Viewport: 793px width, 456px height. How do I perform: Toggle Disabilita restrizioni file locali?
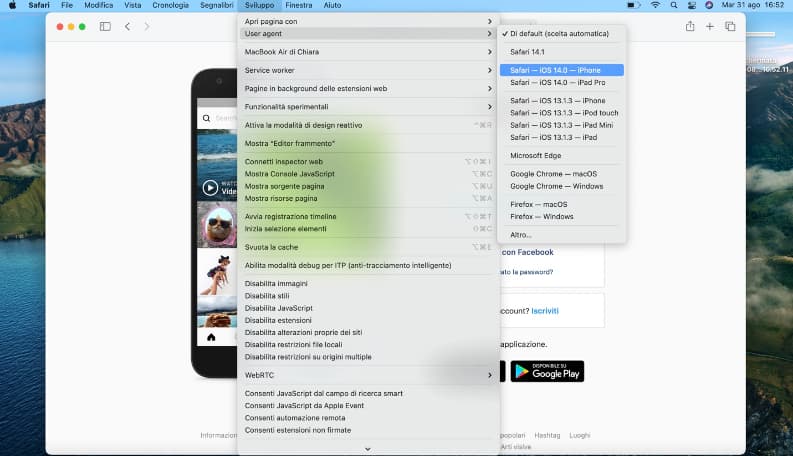coord(368,344)
